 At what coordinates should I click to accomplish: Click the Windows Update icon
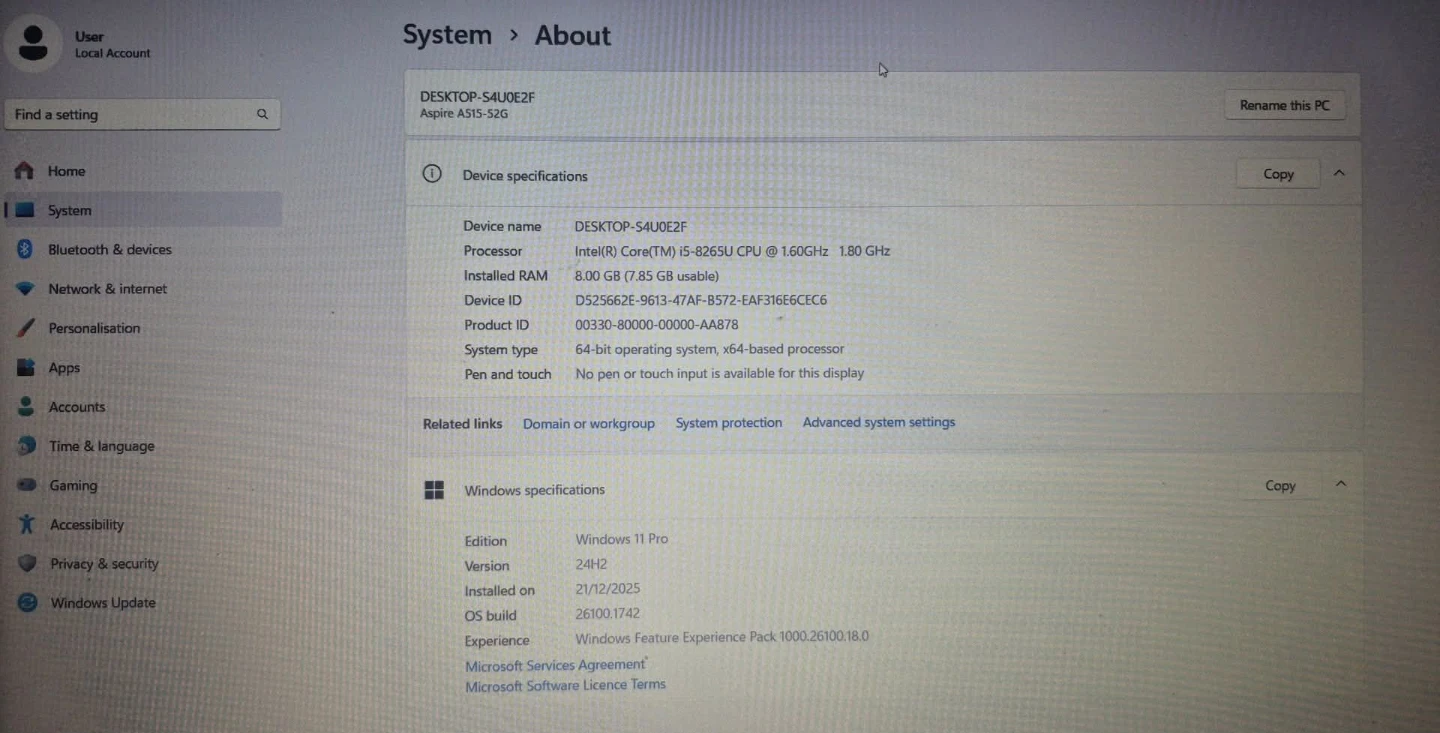click(x=28, y=603)
